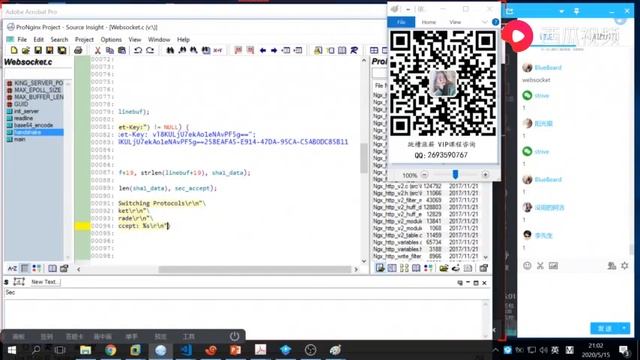The height and width of the screenshot is (360, 640).
Task: Open the File menu in Source Insight
Action: [x=22, y=39]
